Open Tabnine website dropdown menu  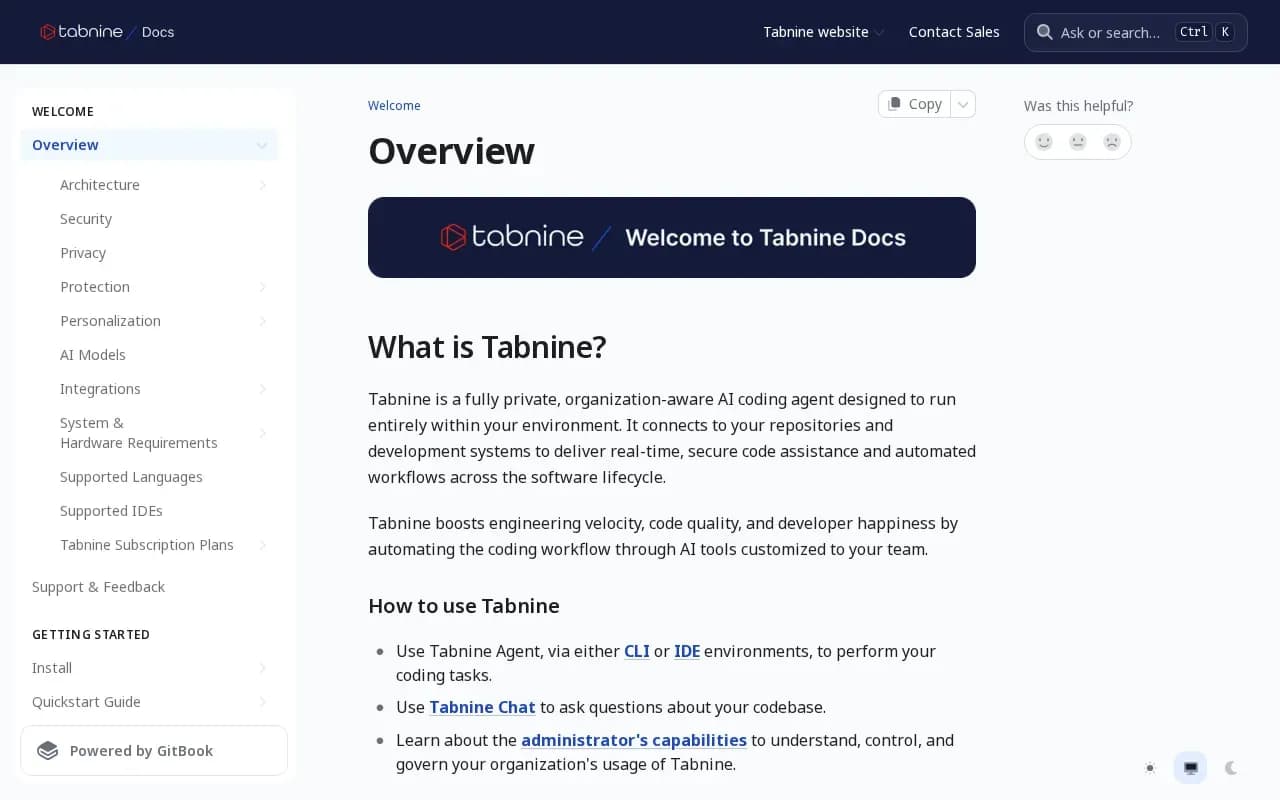click(824, 32)
